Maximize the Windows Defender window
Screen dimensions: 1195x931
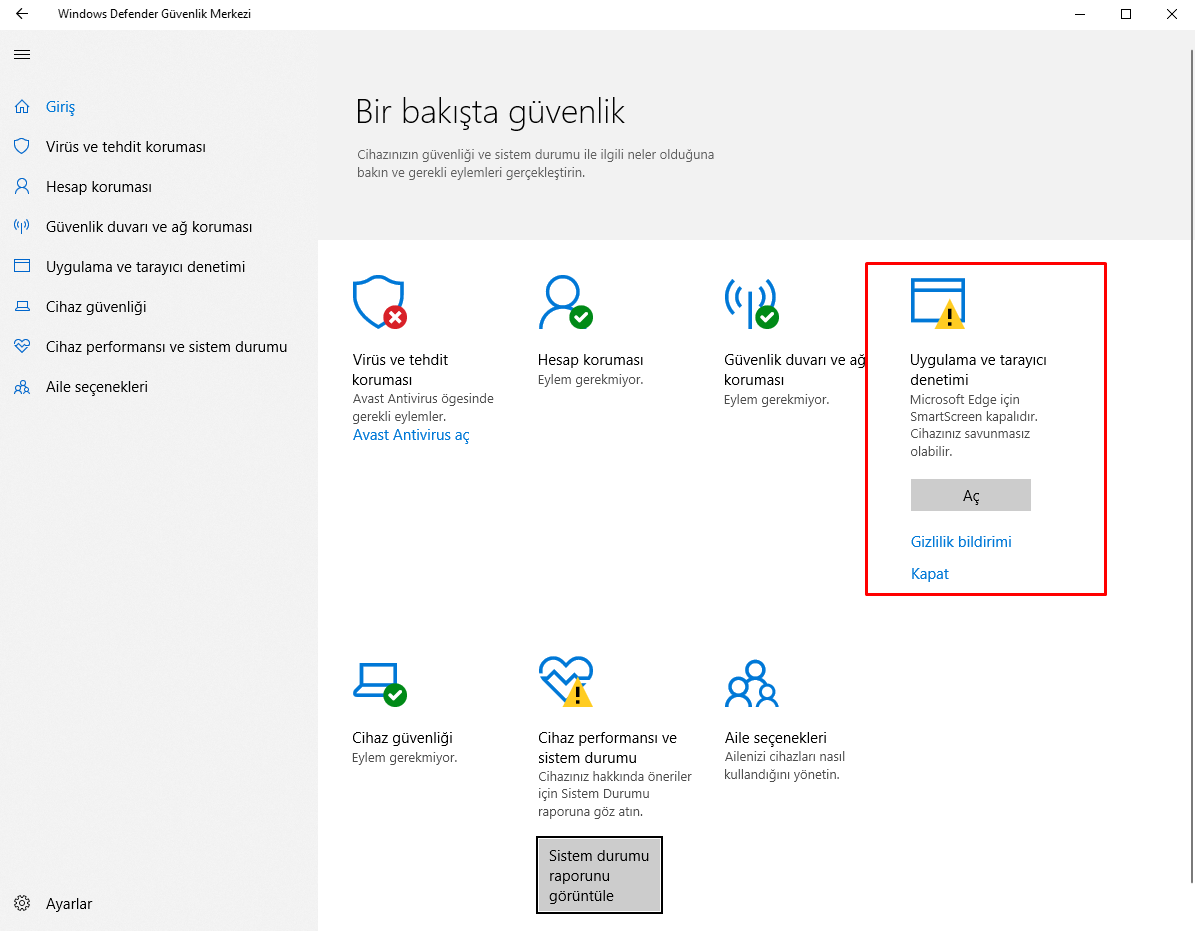1126,14
